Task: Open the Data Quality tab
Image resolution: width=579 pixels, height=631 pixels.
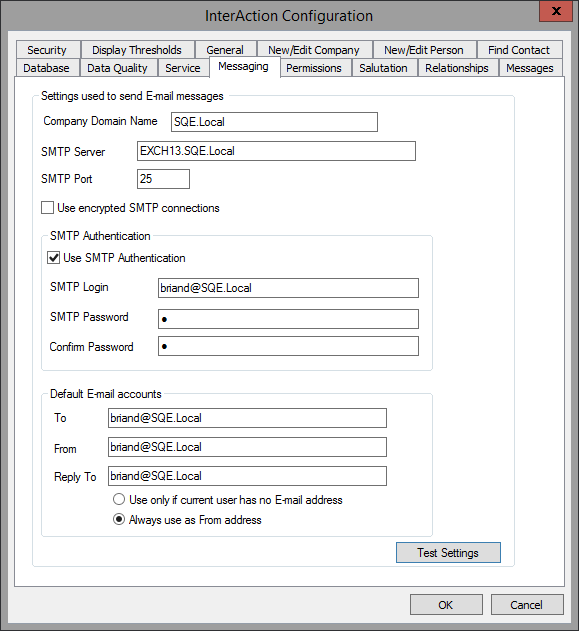Action: 117,68
